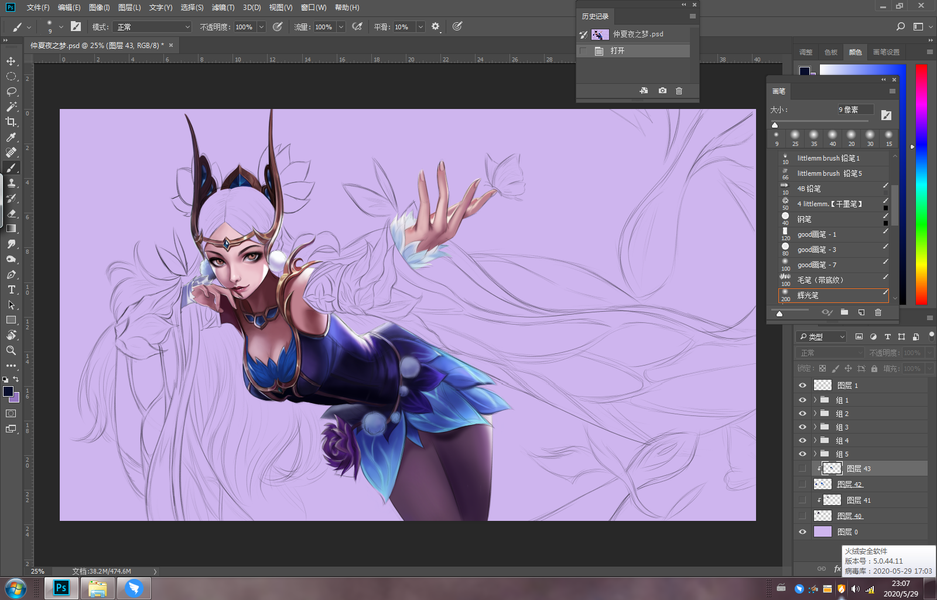The width and height of the screenshot is (937, 600).
Task: Select the 钢笔 brush preset
Action: click(x=834, y=219)
